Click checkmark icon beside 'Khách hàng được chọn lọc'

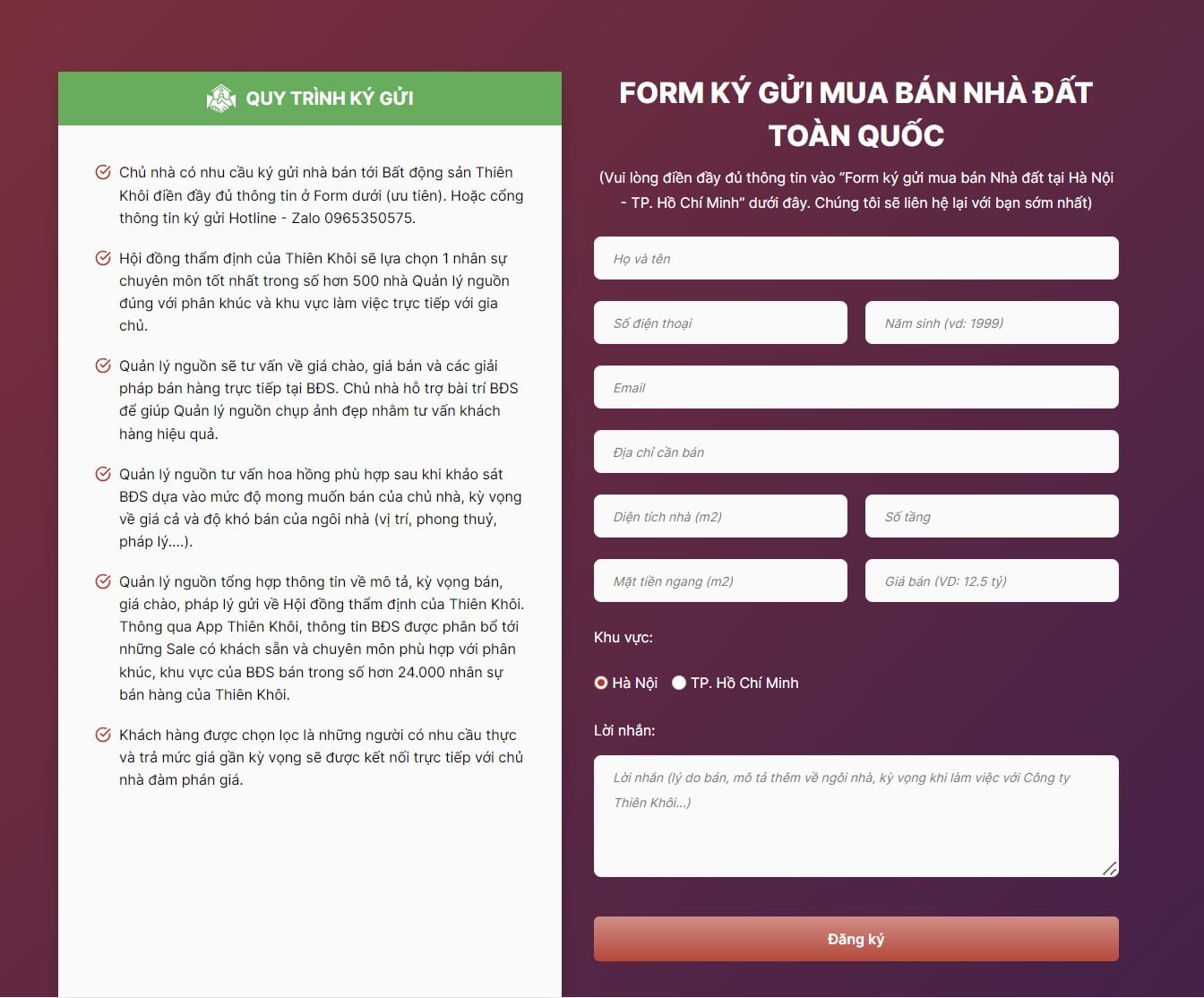pyautogui.click(x=103, y=735)
